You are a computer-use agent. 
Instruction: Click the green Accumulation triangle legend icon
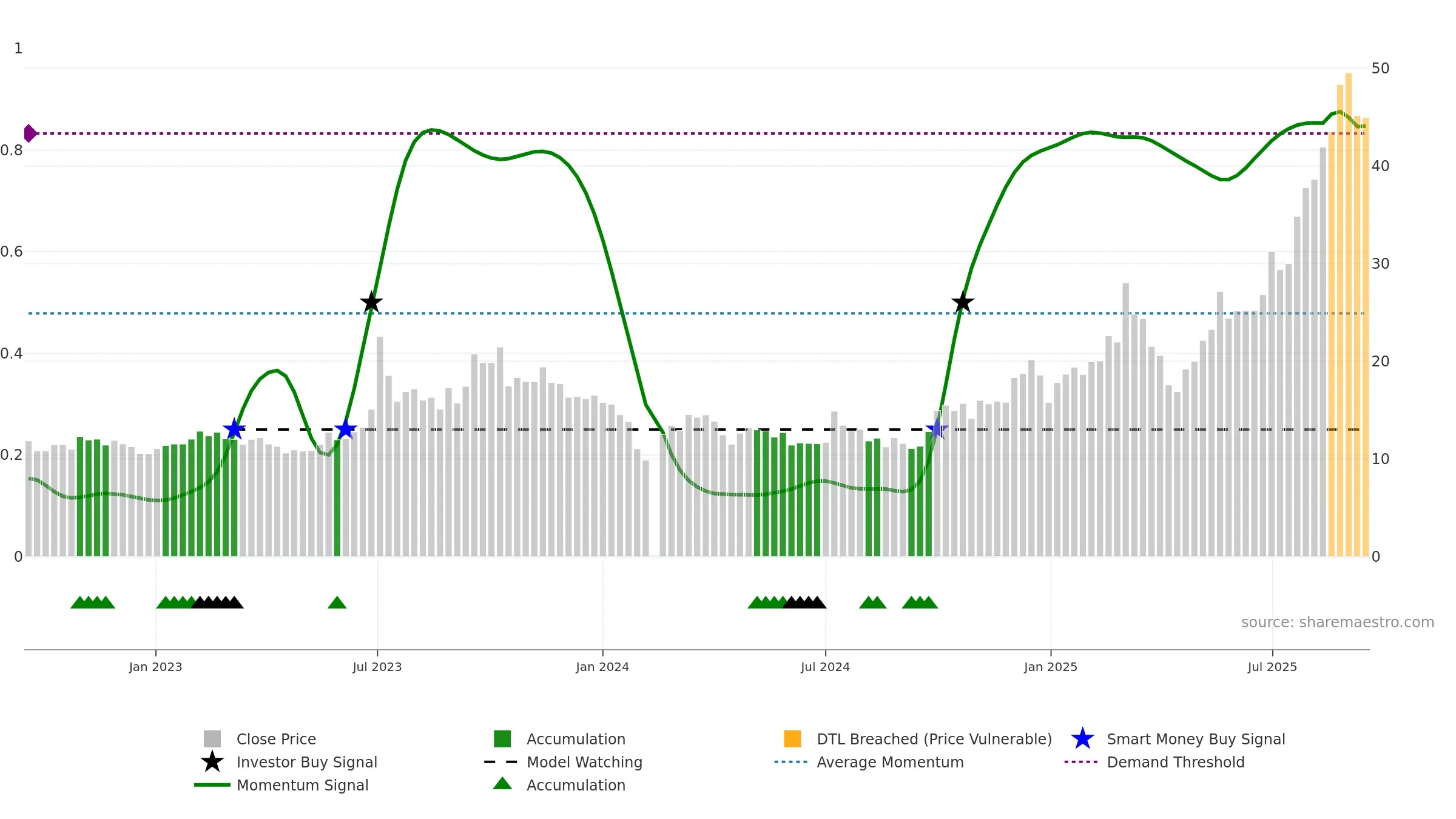pyautogui.click(x=502, y=783)
